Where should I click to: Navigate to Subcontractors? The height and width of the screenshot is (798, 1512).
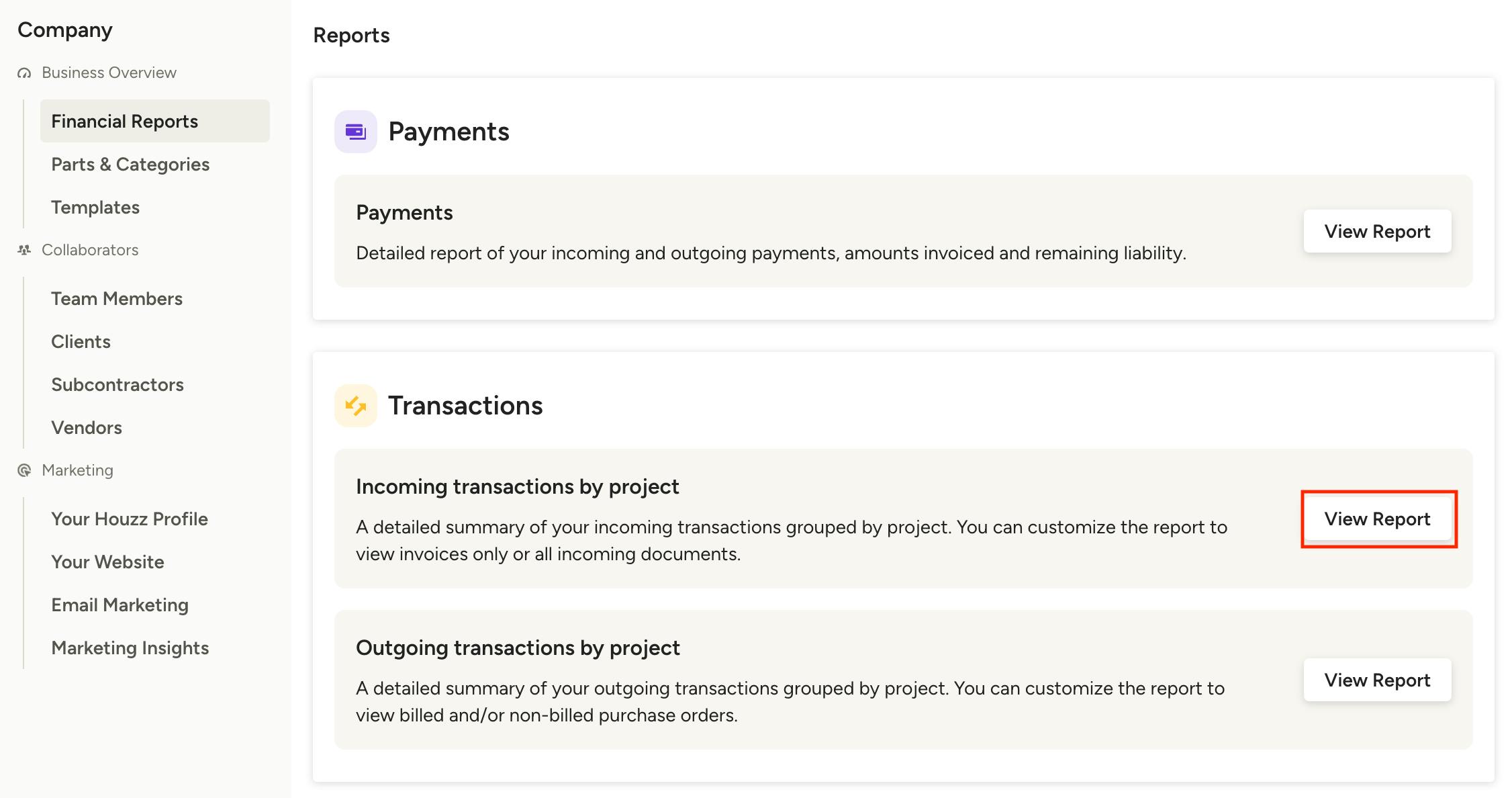click(117, 384)
